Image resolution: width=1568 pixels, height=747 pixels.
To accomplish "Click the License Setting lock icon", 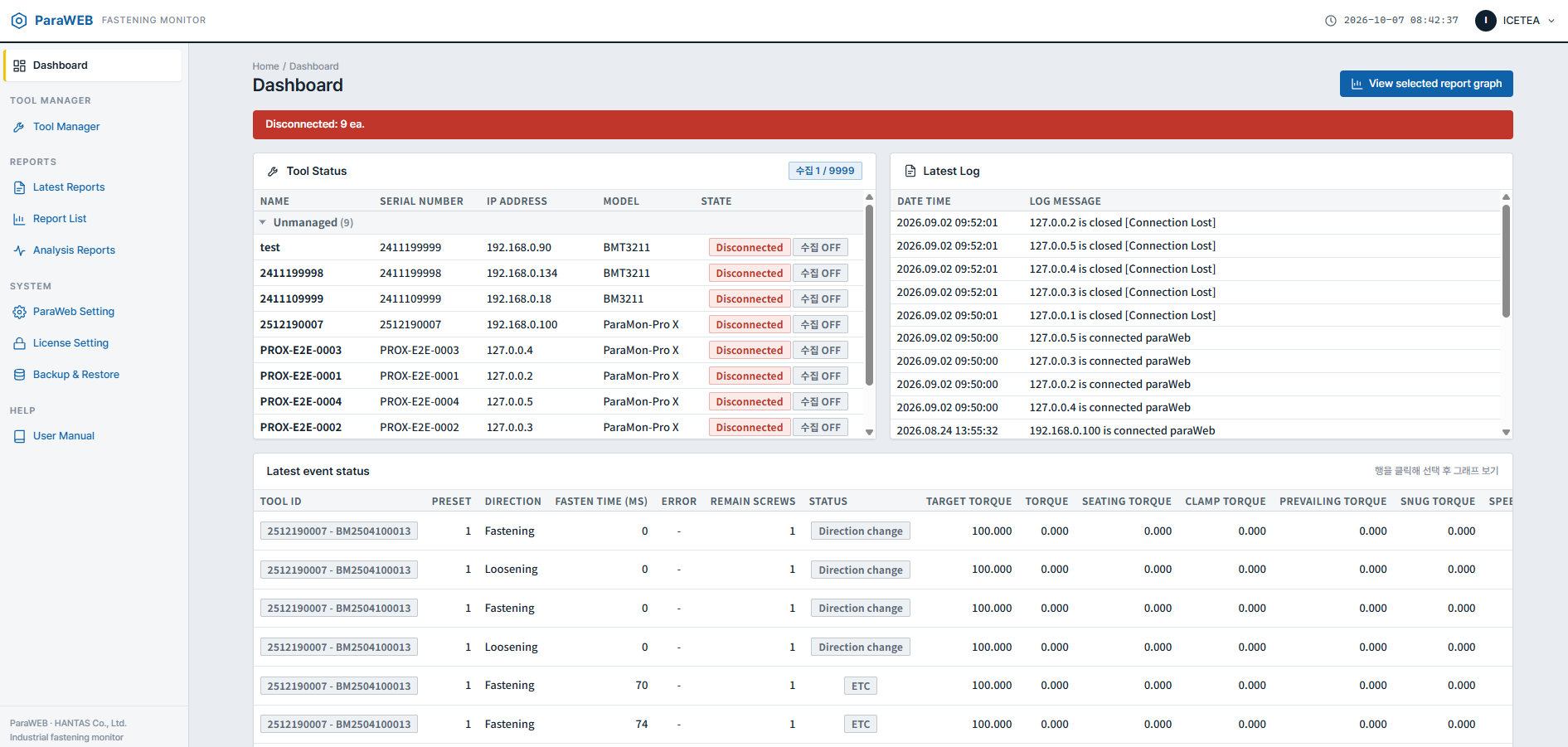I will (19, 343).
